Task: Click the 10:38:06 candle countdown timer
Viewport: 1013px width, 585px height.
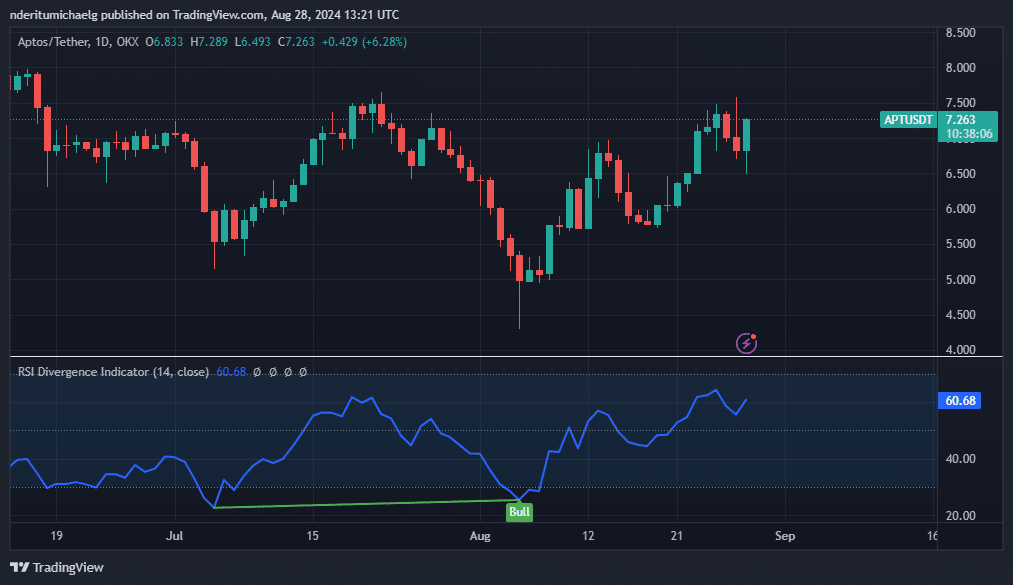Action: (966, 133)
